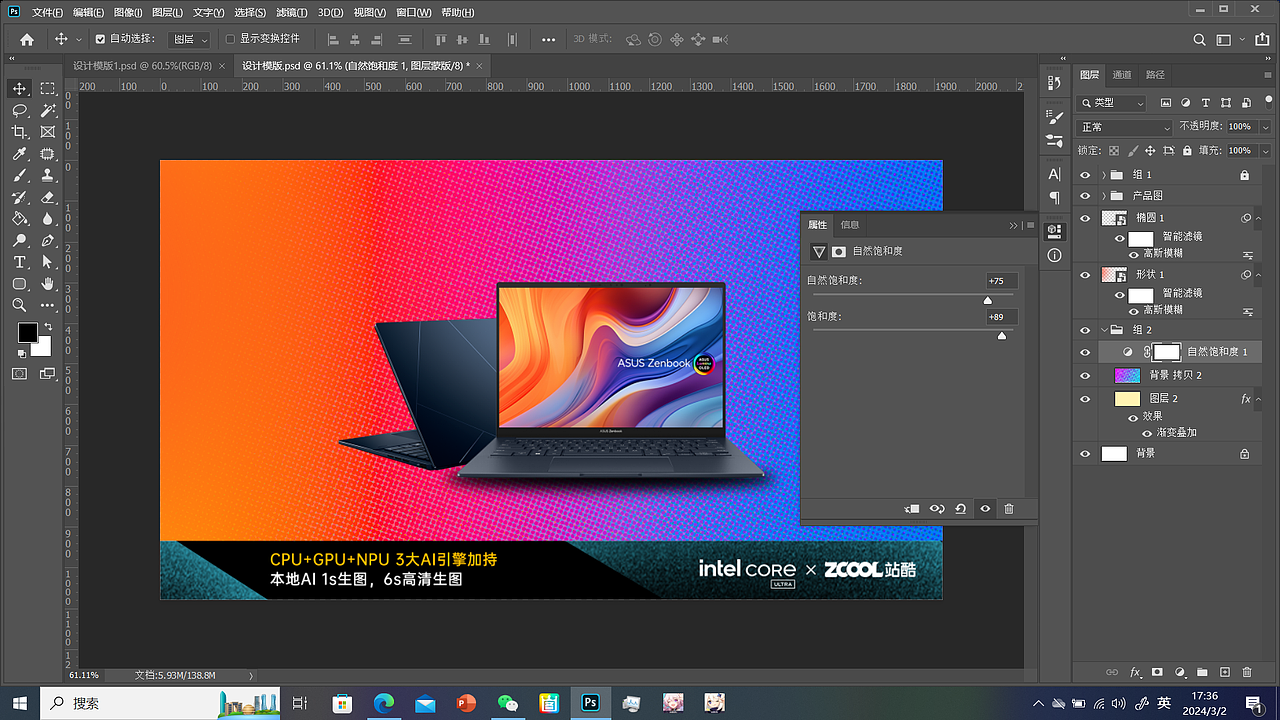Open the 图像(I) menu

[129, 13]
